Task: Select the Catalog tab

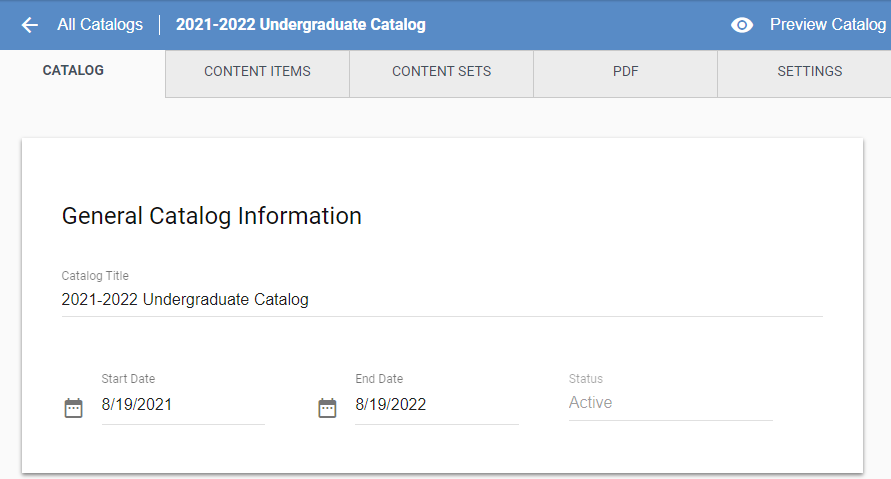Action: [x=73, y=70]
